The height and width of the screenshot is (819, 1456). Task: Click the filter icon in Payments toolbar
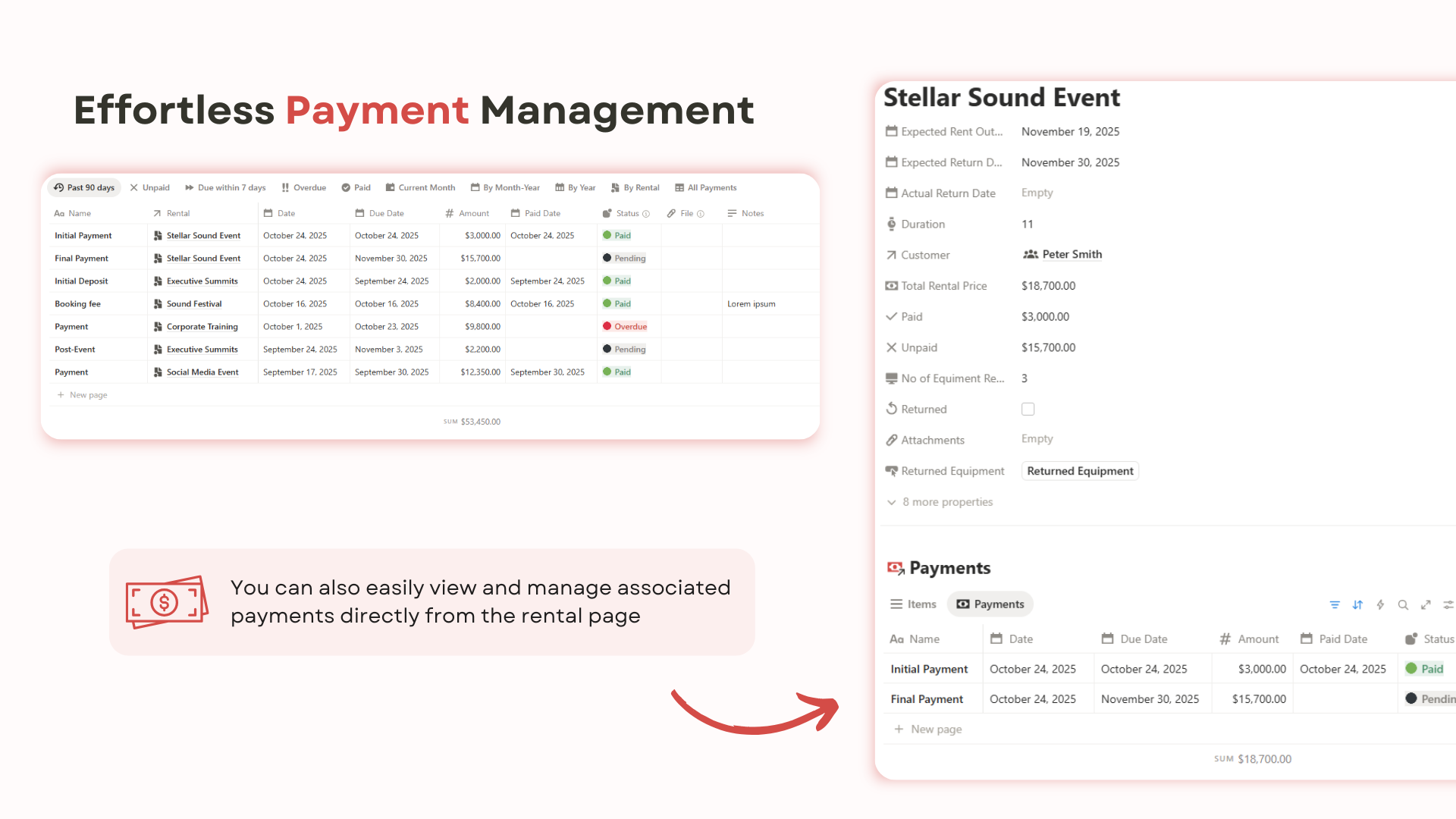click(1335, 604)
